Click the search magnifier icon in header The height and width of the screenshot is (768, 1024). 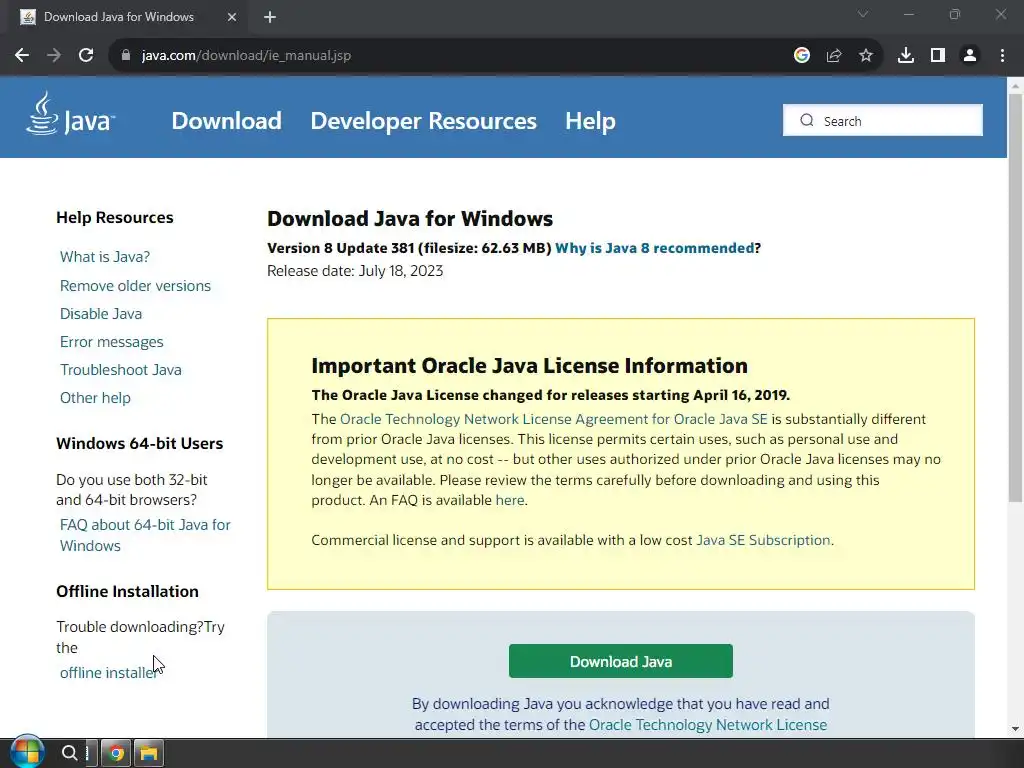click(x=807, y=120)
